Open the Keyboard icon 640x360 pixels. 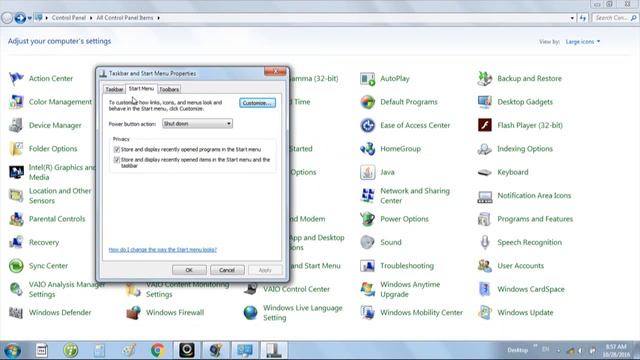pyautogui.click(x=484, y=172)
